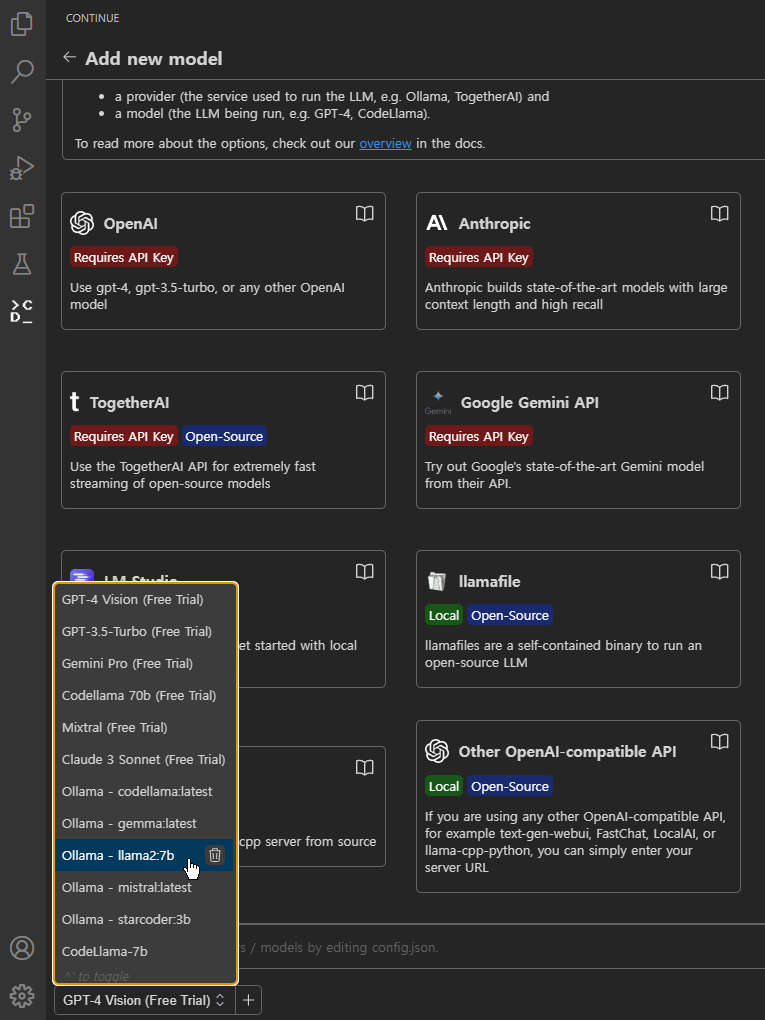Open docs book icon on LM Studio card
Image resolution: width=765 pixels, height=1020 pixels.
(x=364, y=571)
